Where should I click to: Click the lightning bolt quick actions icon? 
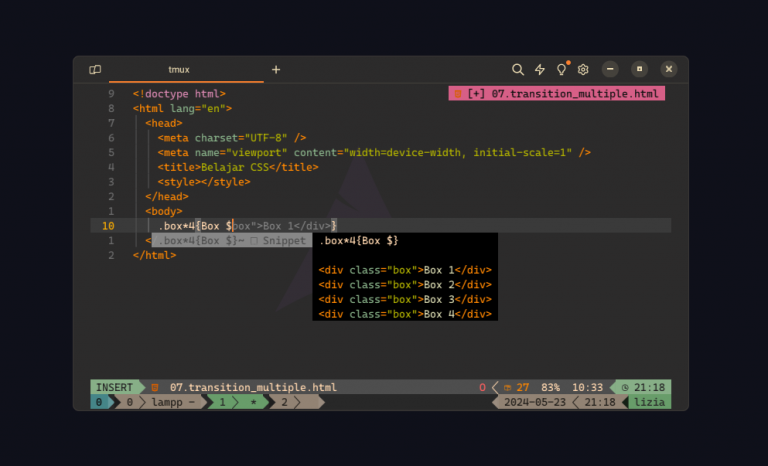tap(540, 70)
